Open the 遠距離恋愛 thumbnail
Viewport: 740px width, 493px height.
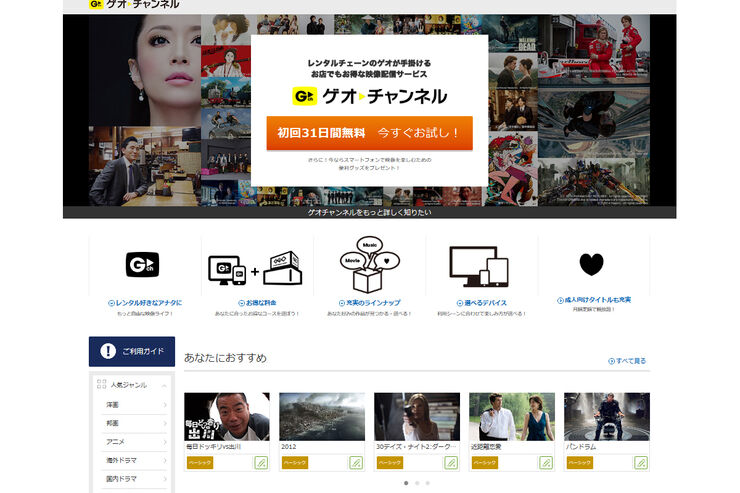(512, 417)
